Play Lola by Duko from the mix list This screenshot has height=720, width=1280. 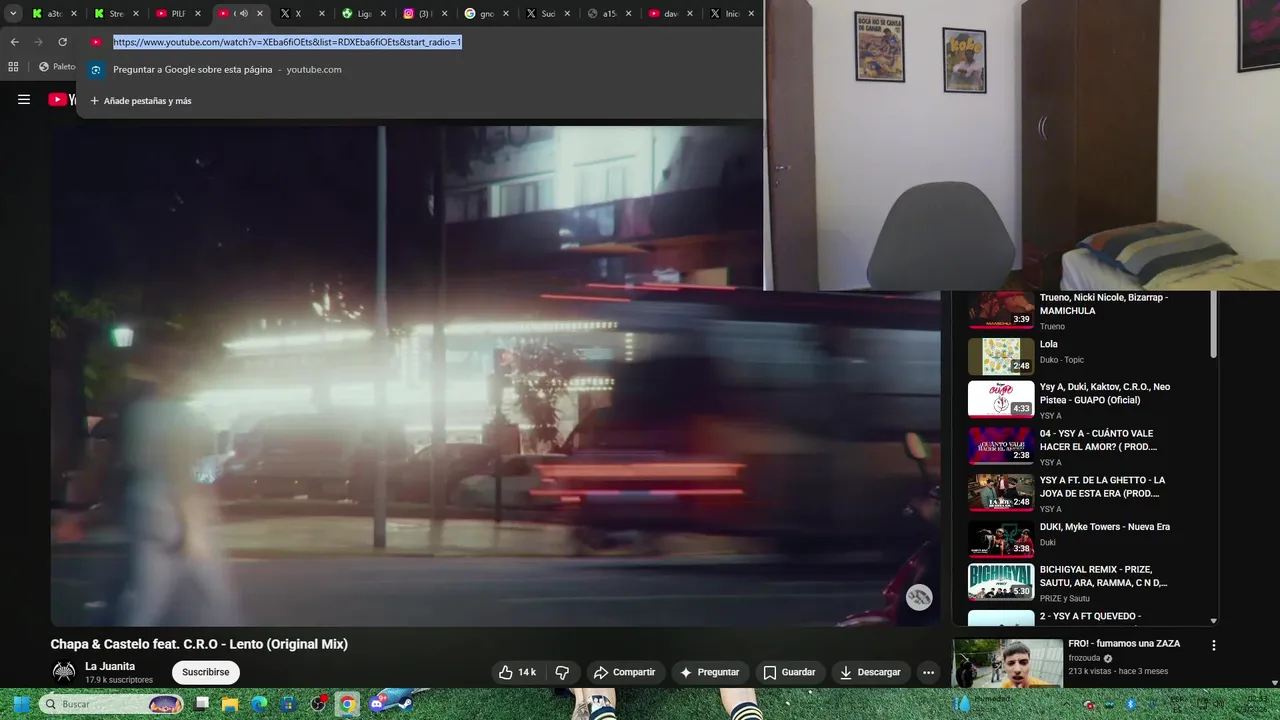click(1001, 356)
